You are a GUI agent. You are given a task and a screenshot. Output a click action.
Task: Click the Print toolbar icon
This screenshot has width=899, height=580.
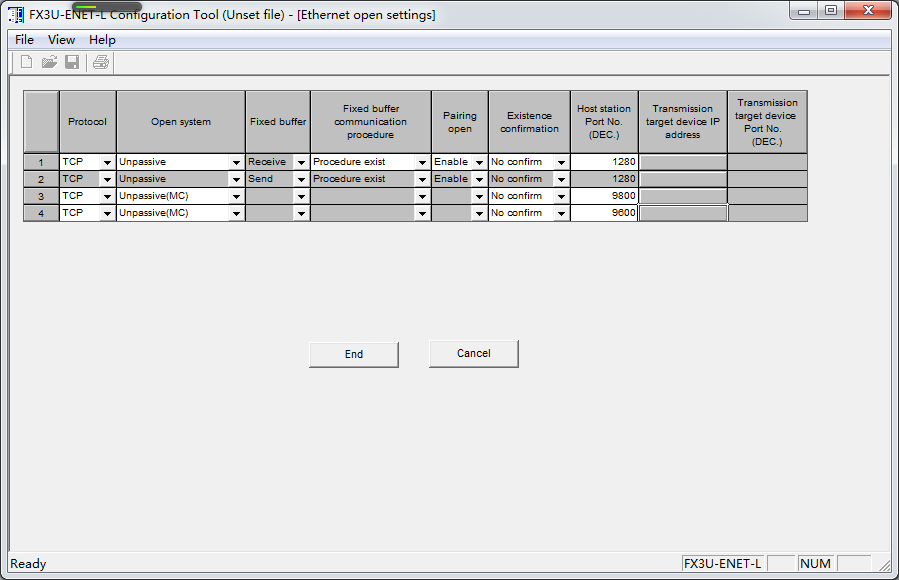click(101, 62)
